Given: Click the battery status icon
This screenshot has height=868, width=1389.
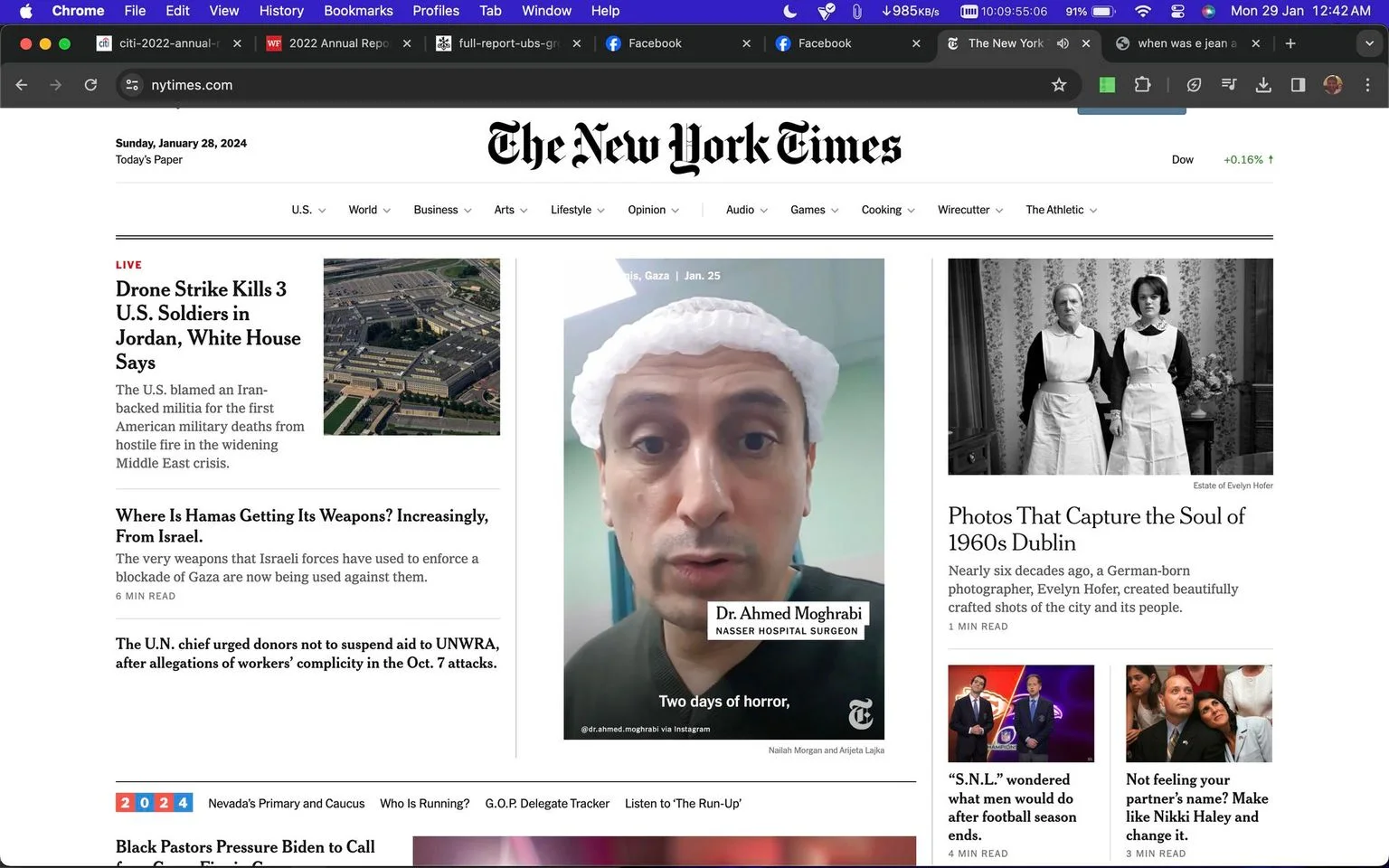Looking at the screenshot, I should [1103, 11].
